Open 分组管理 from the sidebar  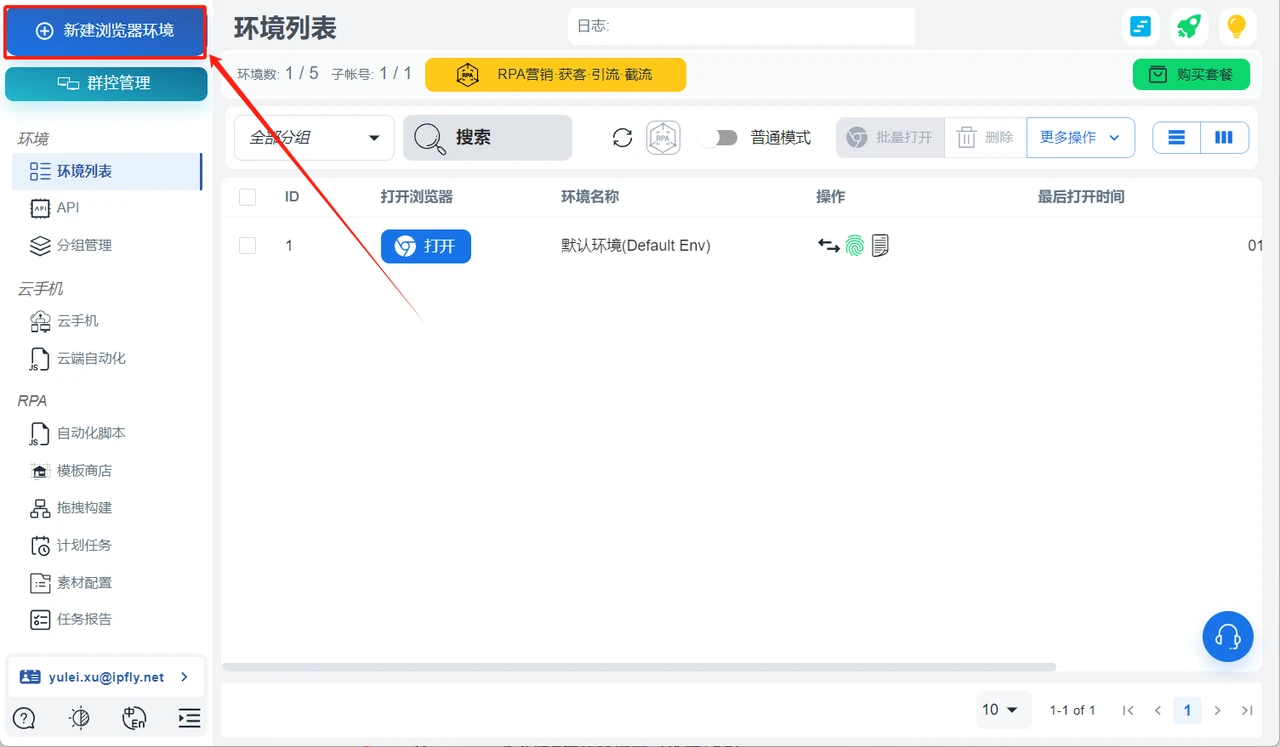point(107,245)
